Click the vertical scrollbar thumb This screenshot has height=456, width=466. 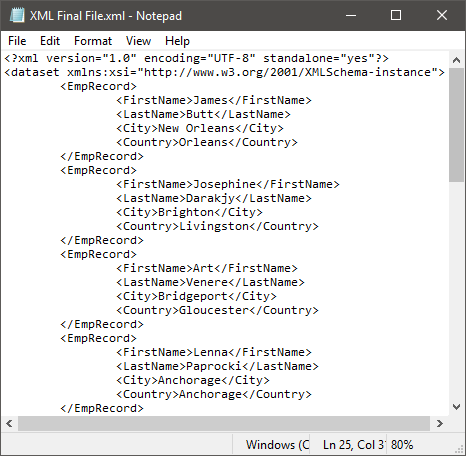pos(456,125)
